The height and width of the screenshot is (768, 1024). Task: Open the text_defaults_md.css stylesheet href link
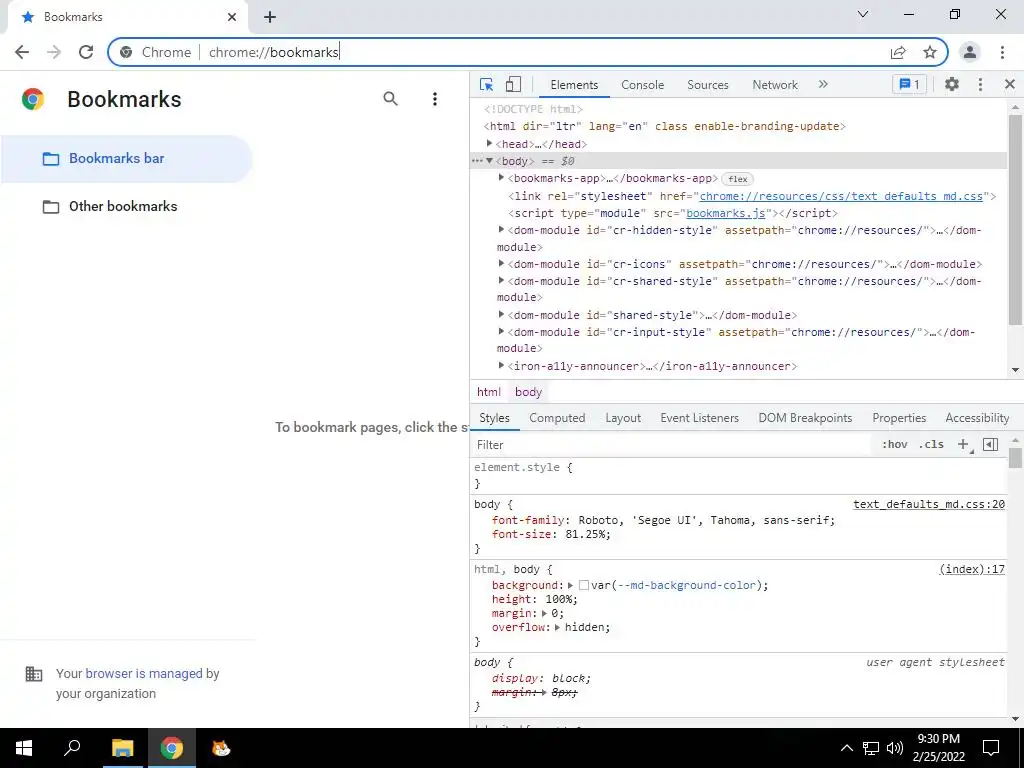841,196
